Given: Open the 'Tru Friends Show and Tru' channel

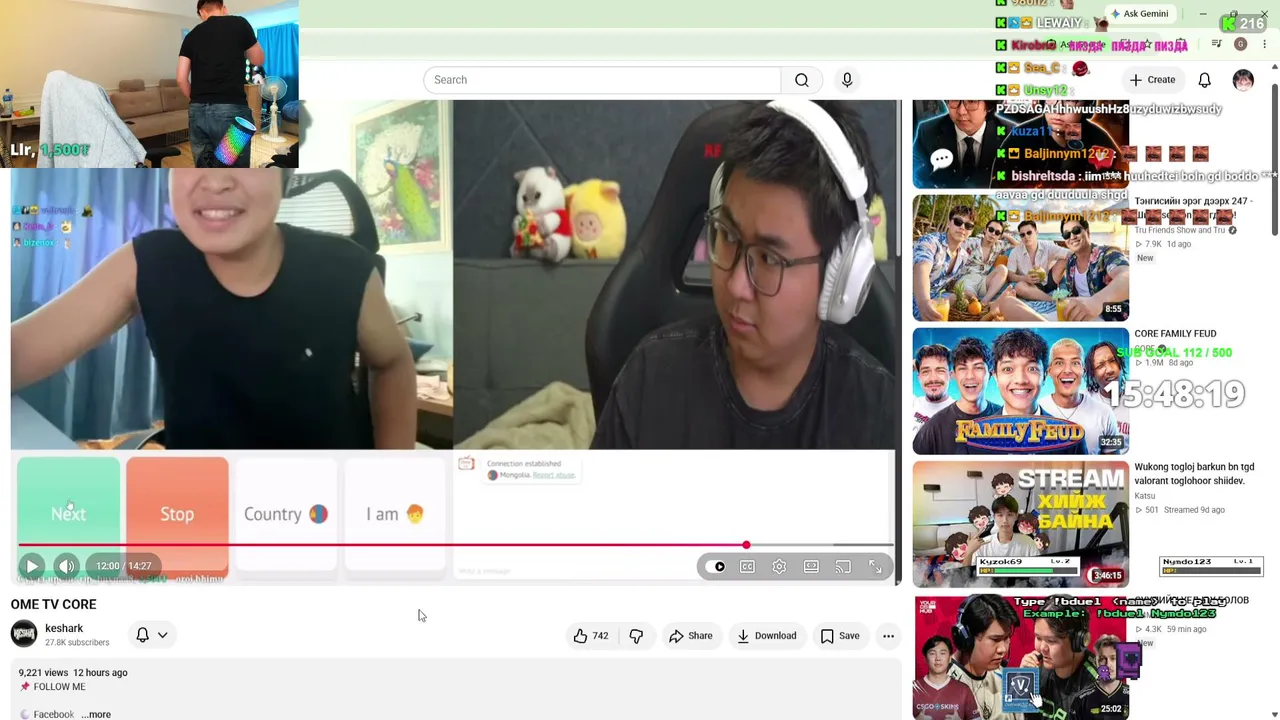Looking at the screenshot, I should tap(1179, 230).
